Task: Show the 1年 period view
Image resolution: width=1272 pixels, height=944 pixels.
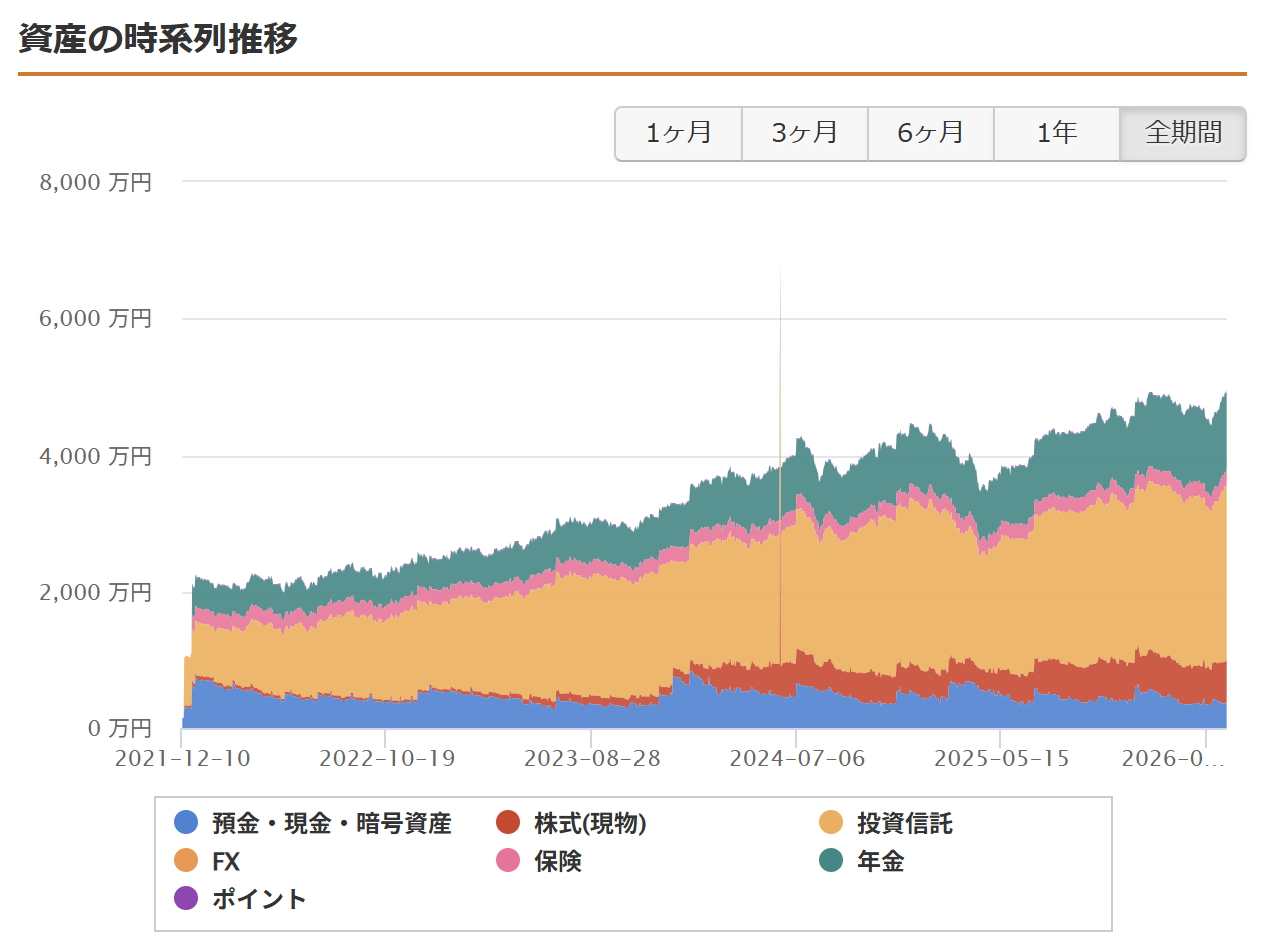Action: coord(1056,133)
